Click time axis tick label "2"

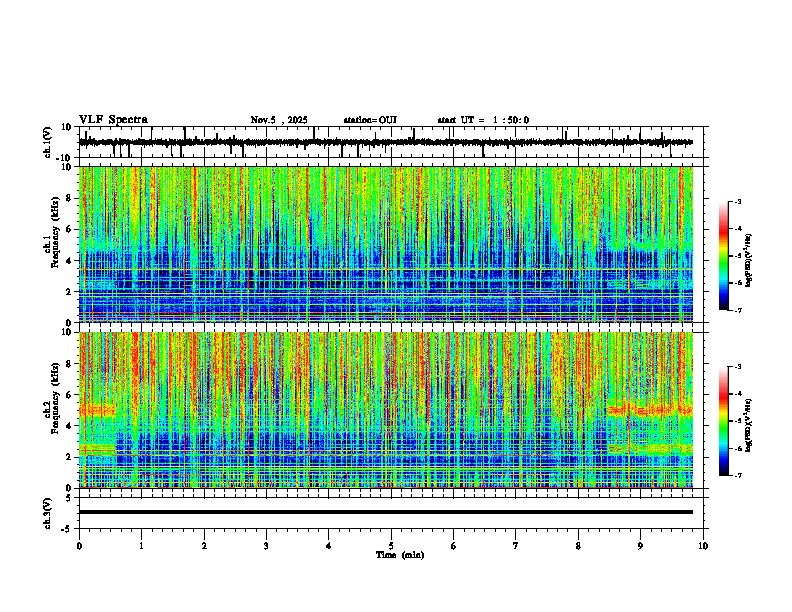click(x=204, y=546)
